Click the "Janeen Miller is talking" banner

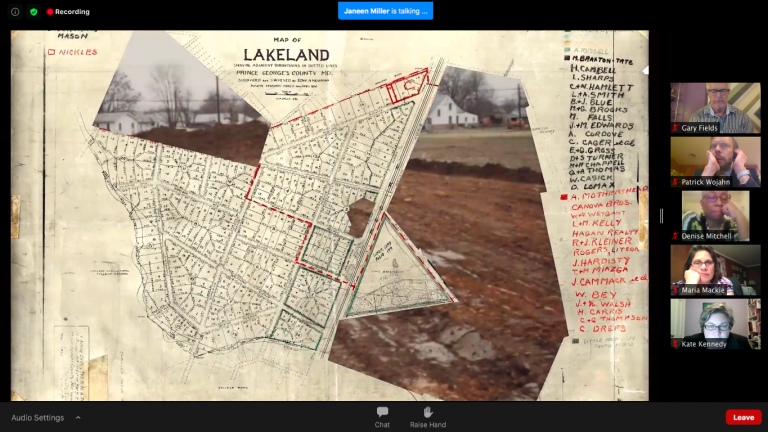(385, 11)
